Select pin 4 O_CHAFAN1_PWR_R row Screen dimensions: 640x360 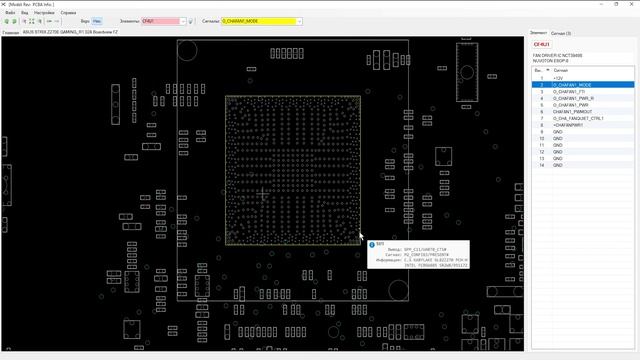[x=583, y=98]
